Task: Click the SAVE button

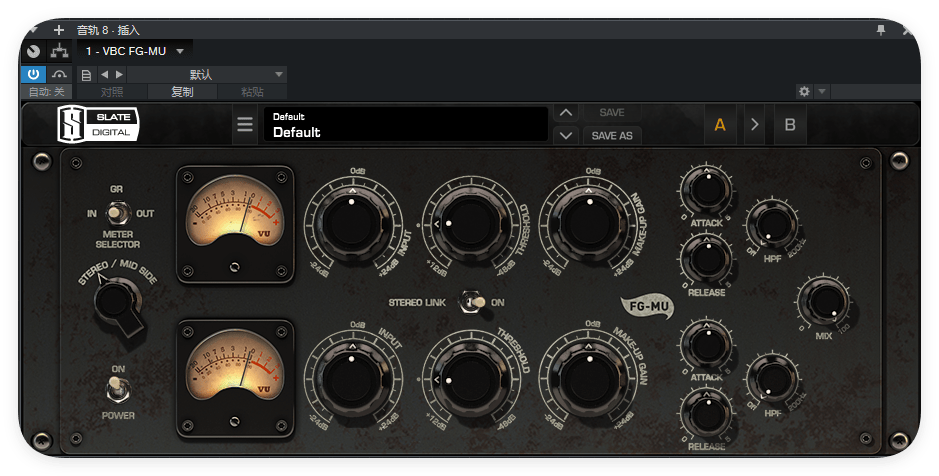Action: (x=611, y=113)
